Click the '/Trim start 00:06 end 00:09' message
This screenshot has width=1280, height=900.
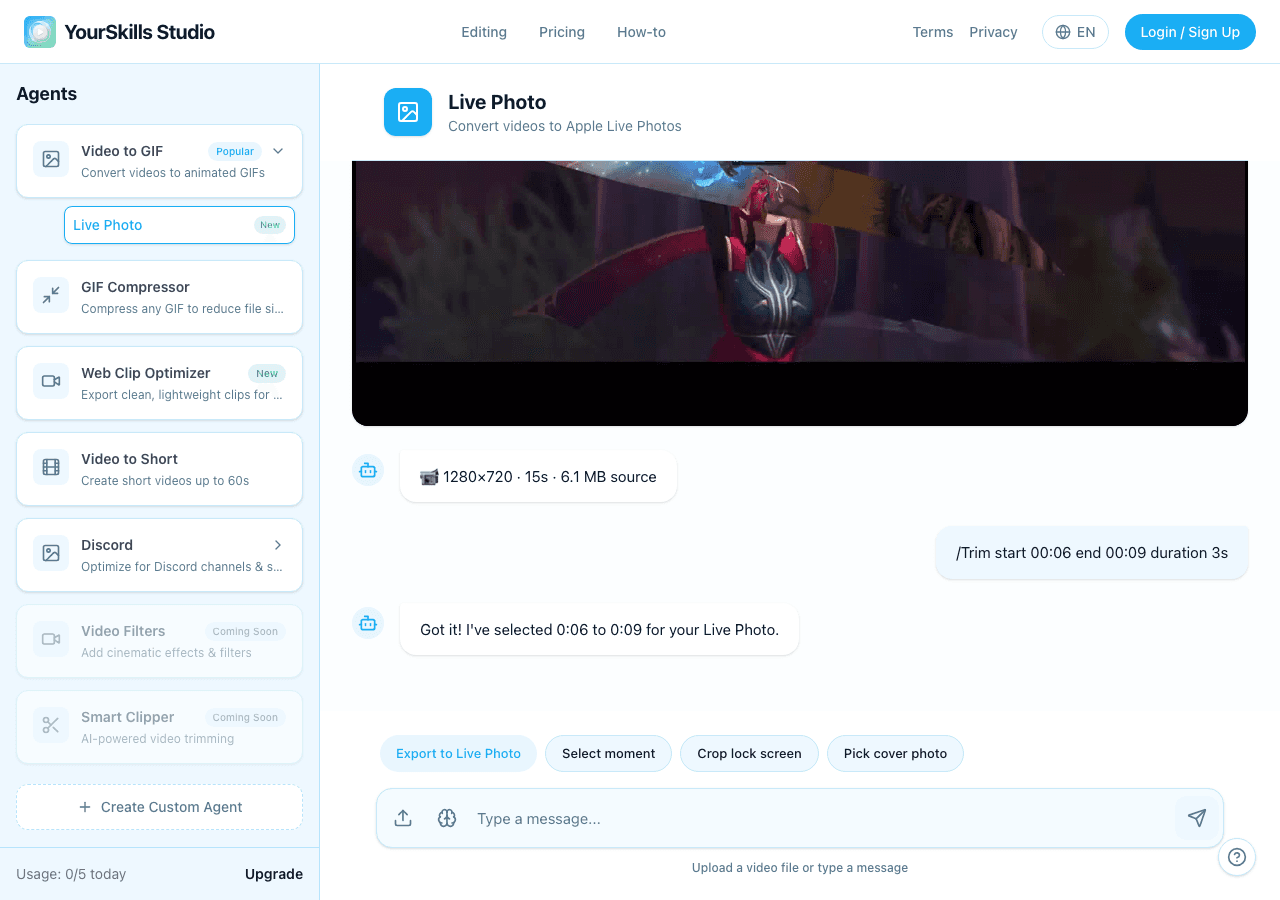point(1092,552)
